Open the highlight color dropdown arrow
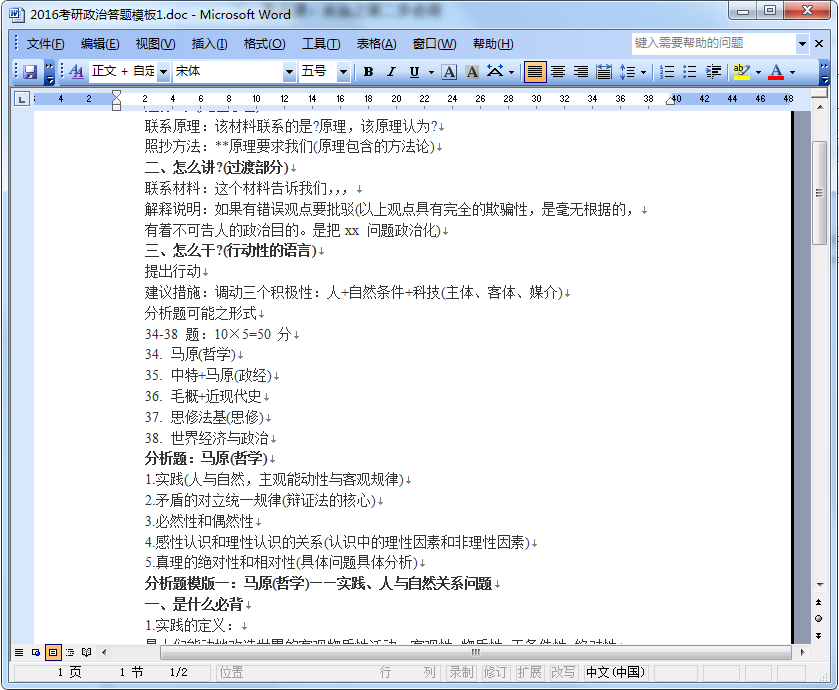 point(758,72)
